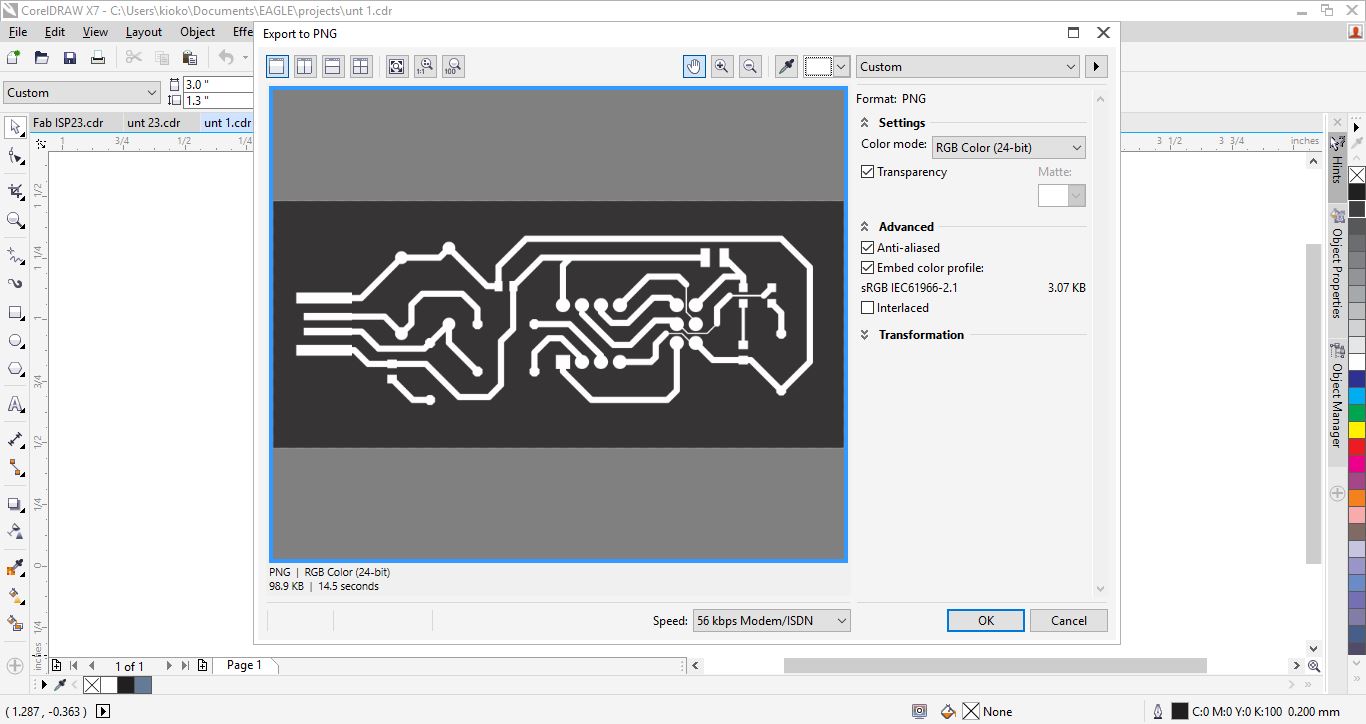Click the no-color swatch in document palette

[x=91, y=685]
